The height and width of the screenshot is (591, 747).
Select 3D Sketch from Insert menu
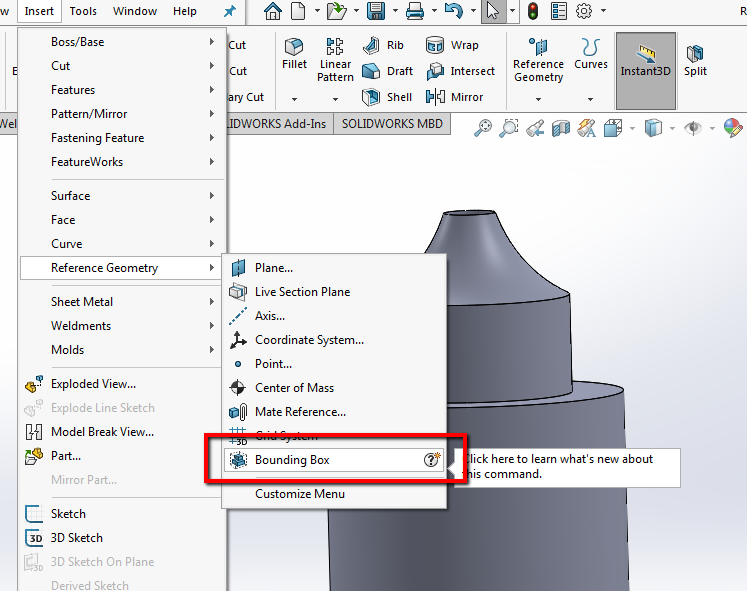[x=122, y=538]
